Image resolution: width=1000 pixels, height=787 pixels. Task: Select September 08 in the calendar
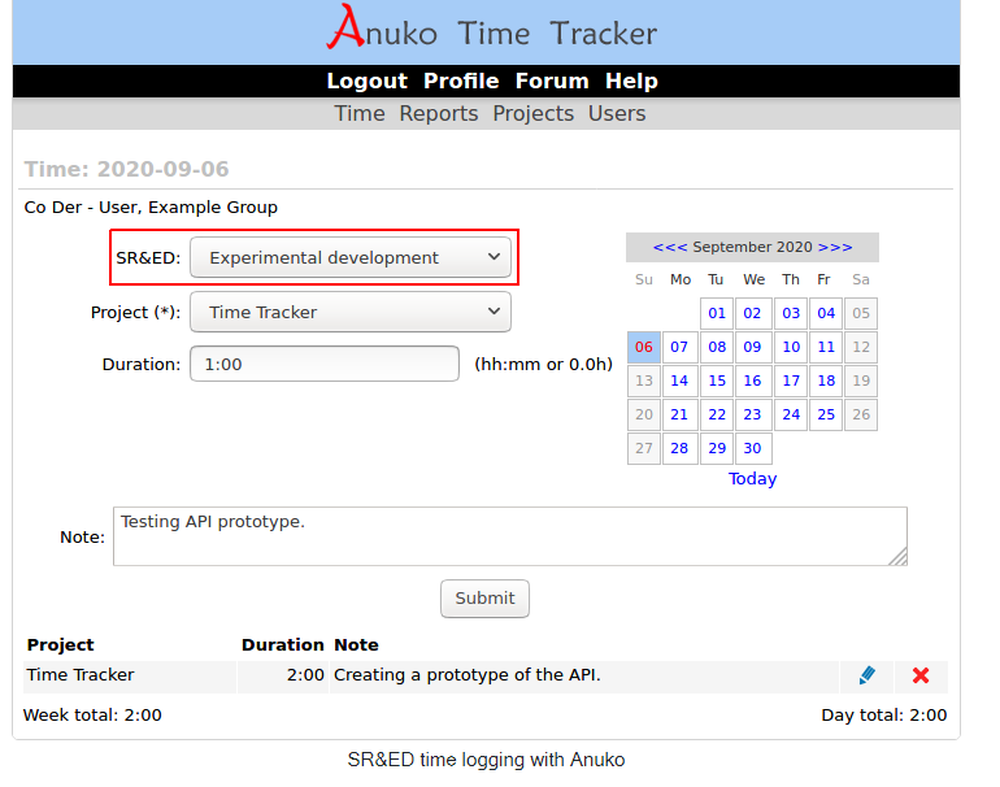pyautogui.click(x=717, y=347)
